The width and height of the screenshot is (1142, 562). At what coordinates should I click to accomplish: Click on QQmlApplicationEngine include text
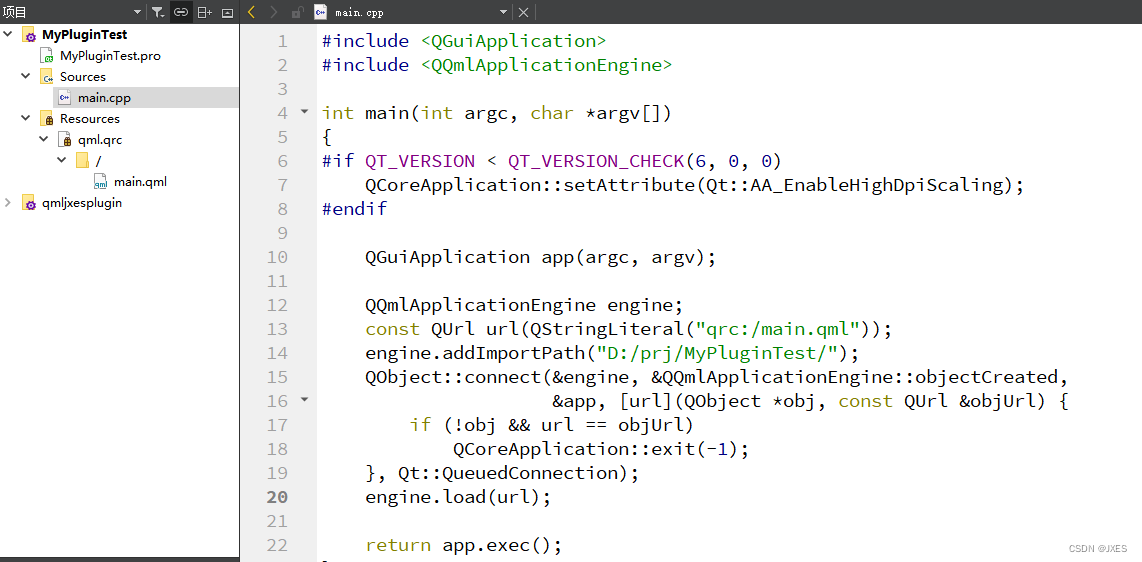tap(546, 65)
